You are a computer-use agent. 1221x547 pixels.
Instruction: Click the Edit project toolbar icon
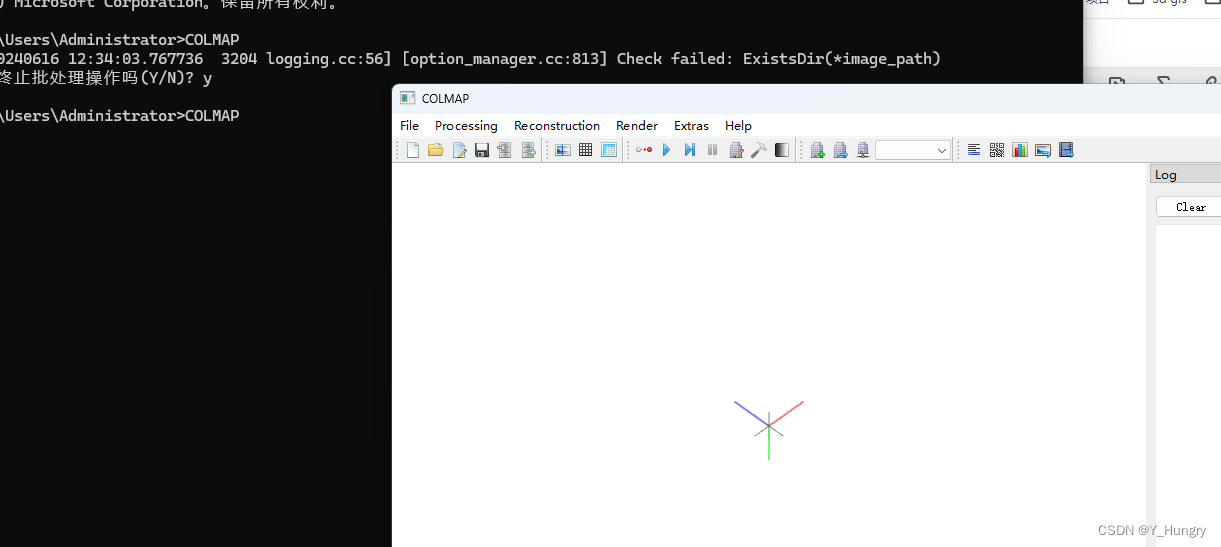tap(459, 150)
